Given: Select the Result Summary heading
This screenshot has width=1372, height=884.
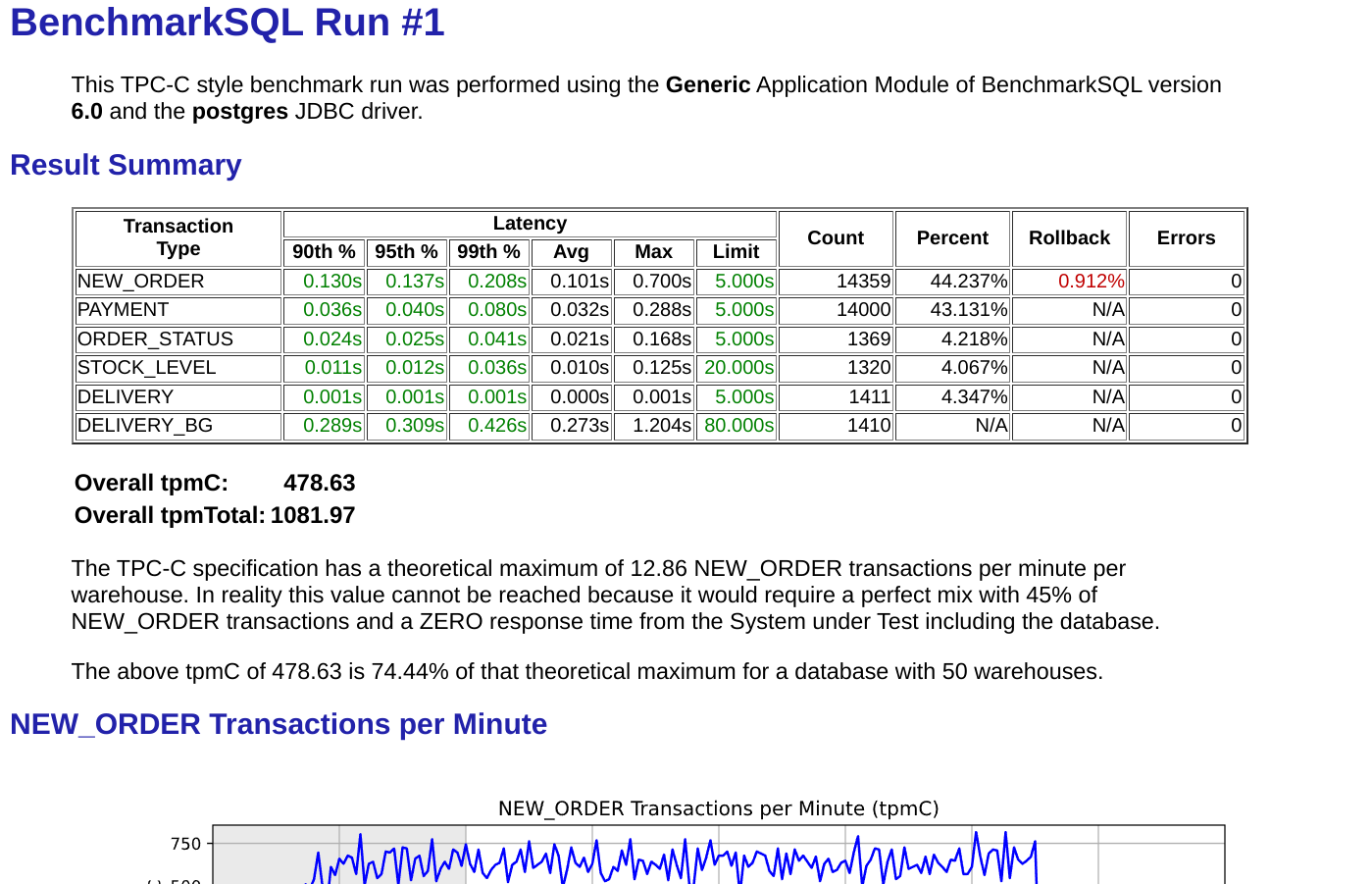Looking at the screenshot, I should [125, 165].
